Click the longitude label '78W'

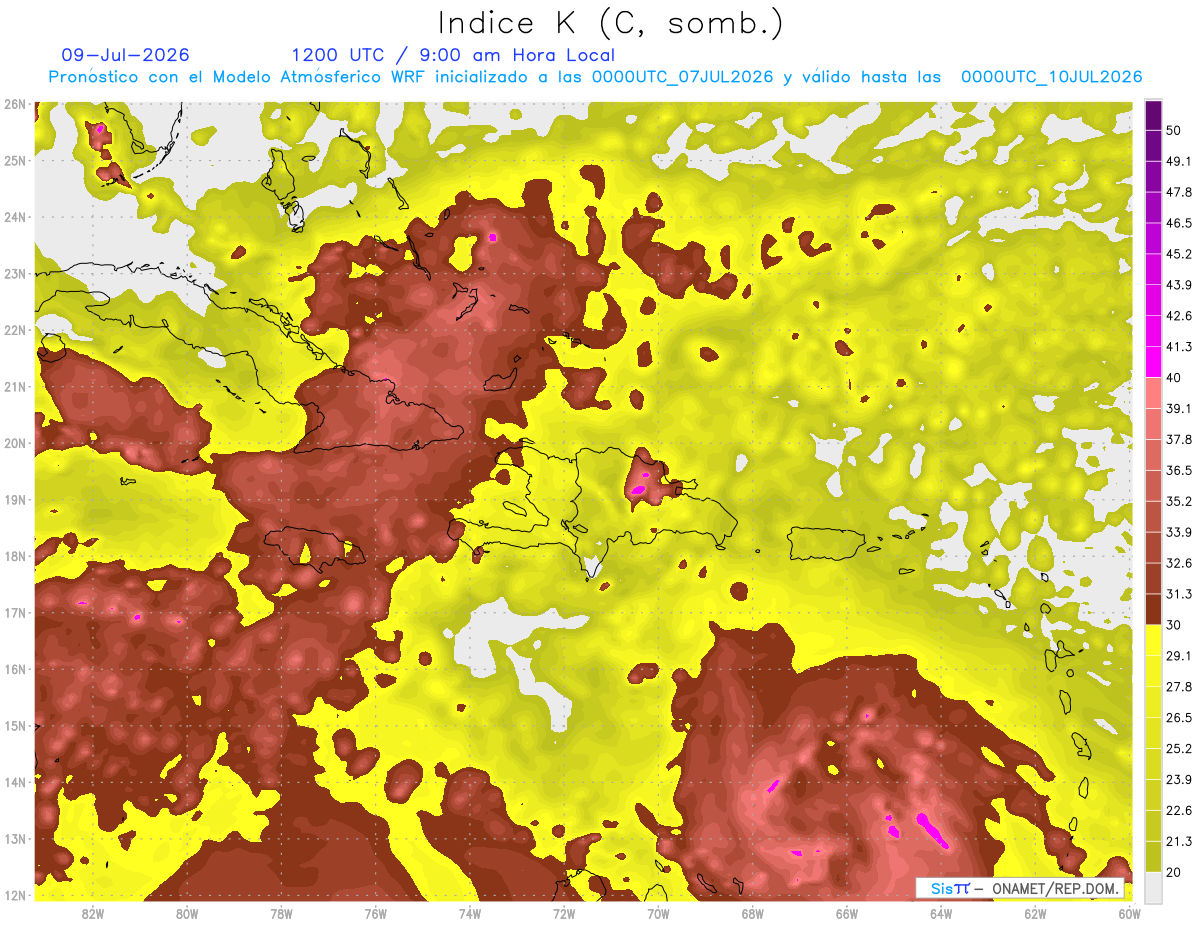281,913
